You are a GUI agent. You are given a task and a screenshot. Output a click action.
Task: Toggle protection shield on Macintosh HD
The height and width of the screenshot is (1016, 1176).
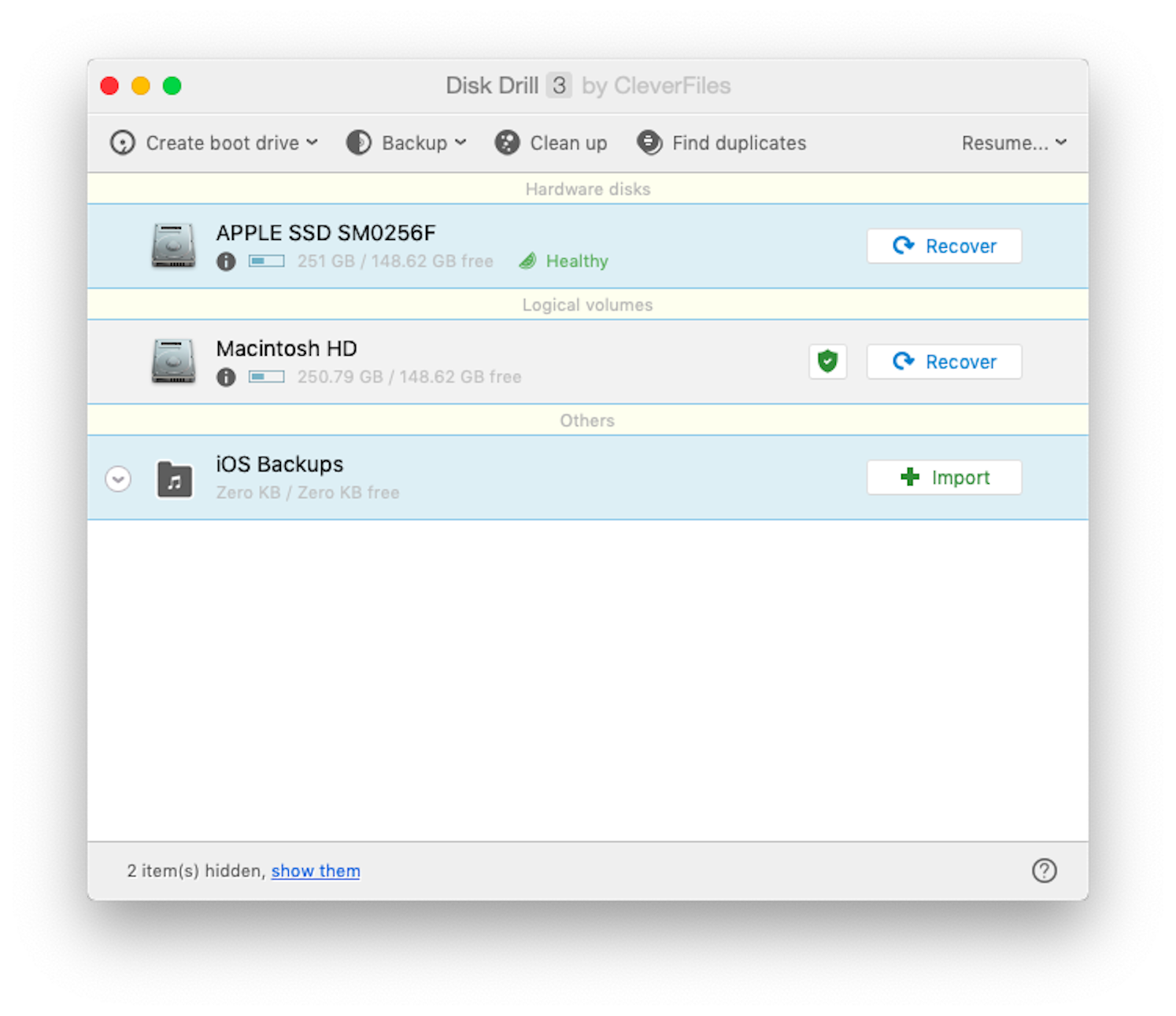click(827, 361)
